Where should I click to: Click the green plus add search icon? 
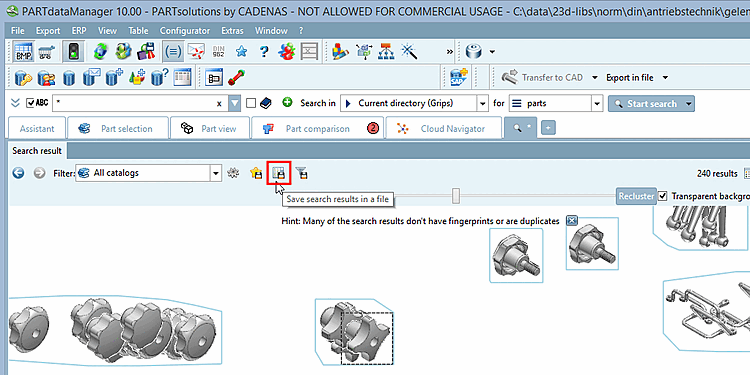coord(287,102)
